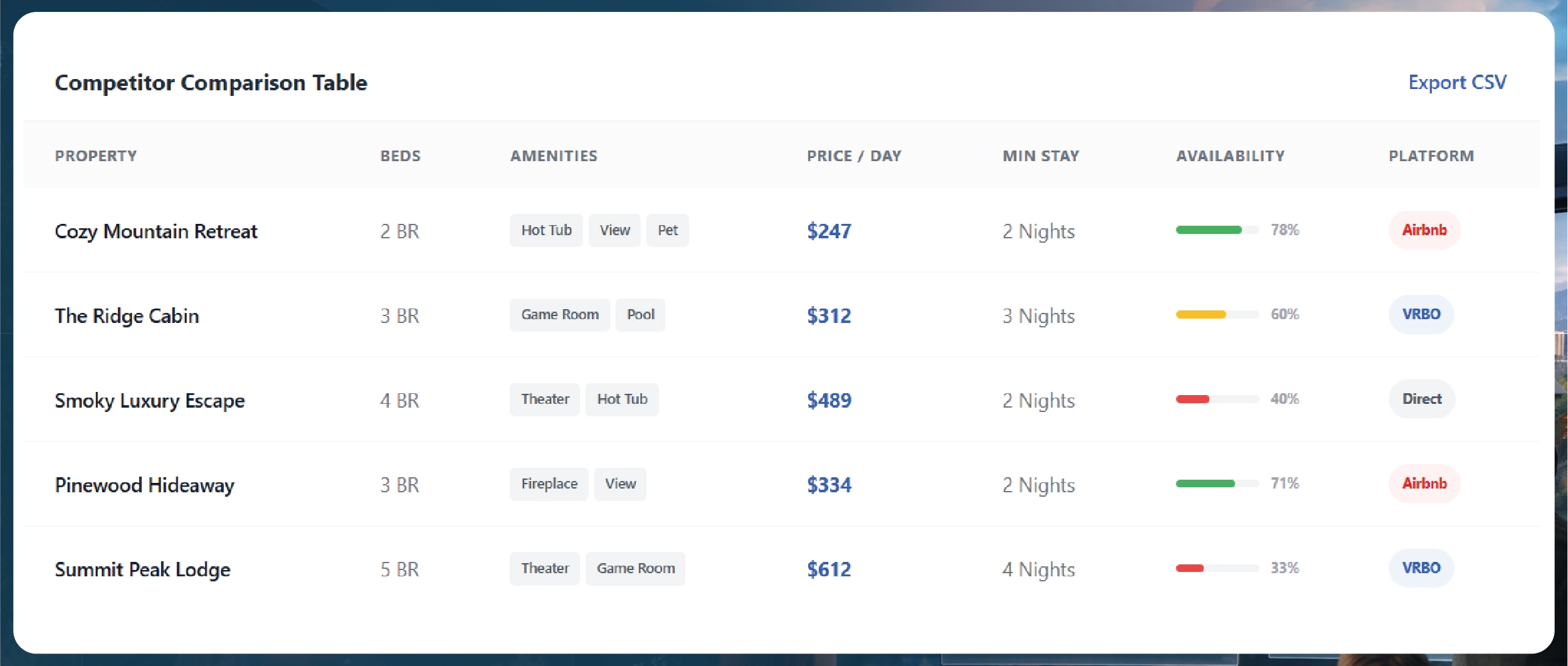
Task: Click the Airbnb badge for Cozy Mountain Retreat
Action: click(1424, 230)
